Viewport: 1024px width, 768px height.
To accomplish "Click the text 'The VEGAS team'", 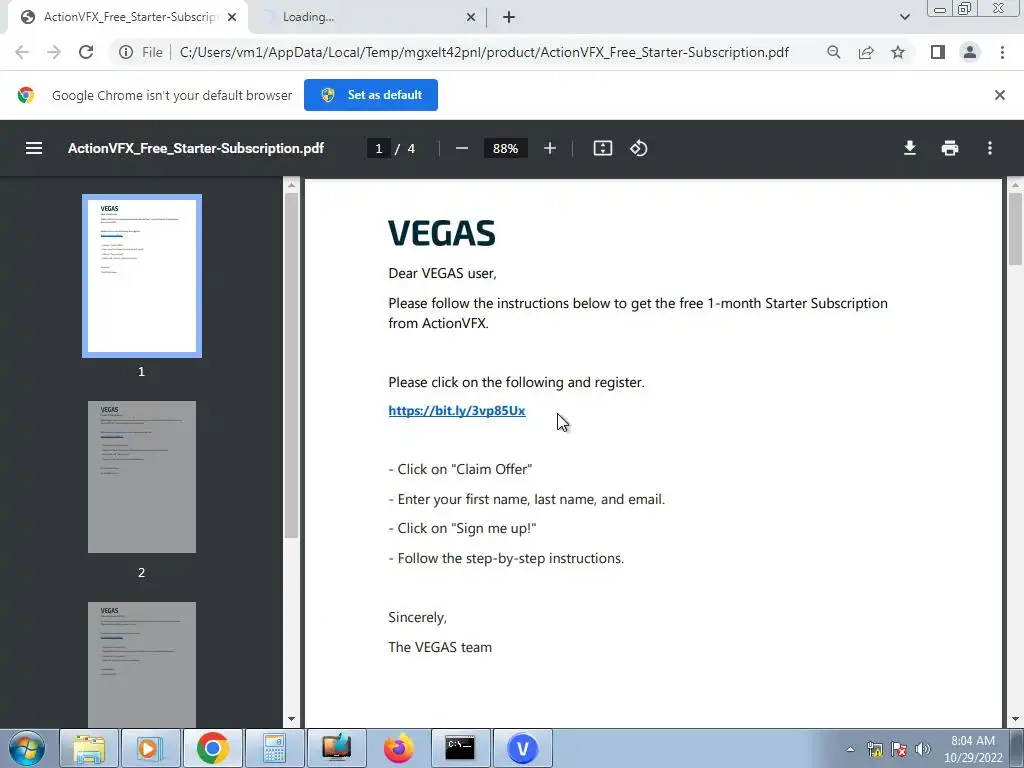I will pos(440,647).
